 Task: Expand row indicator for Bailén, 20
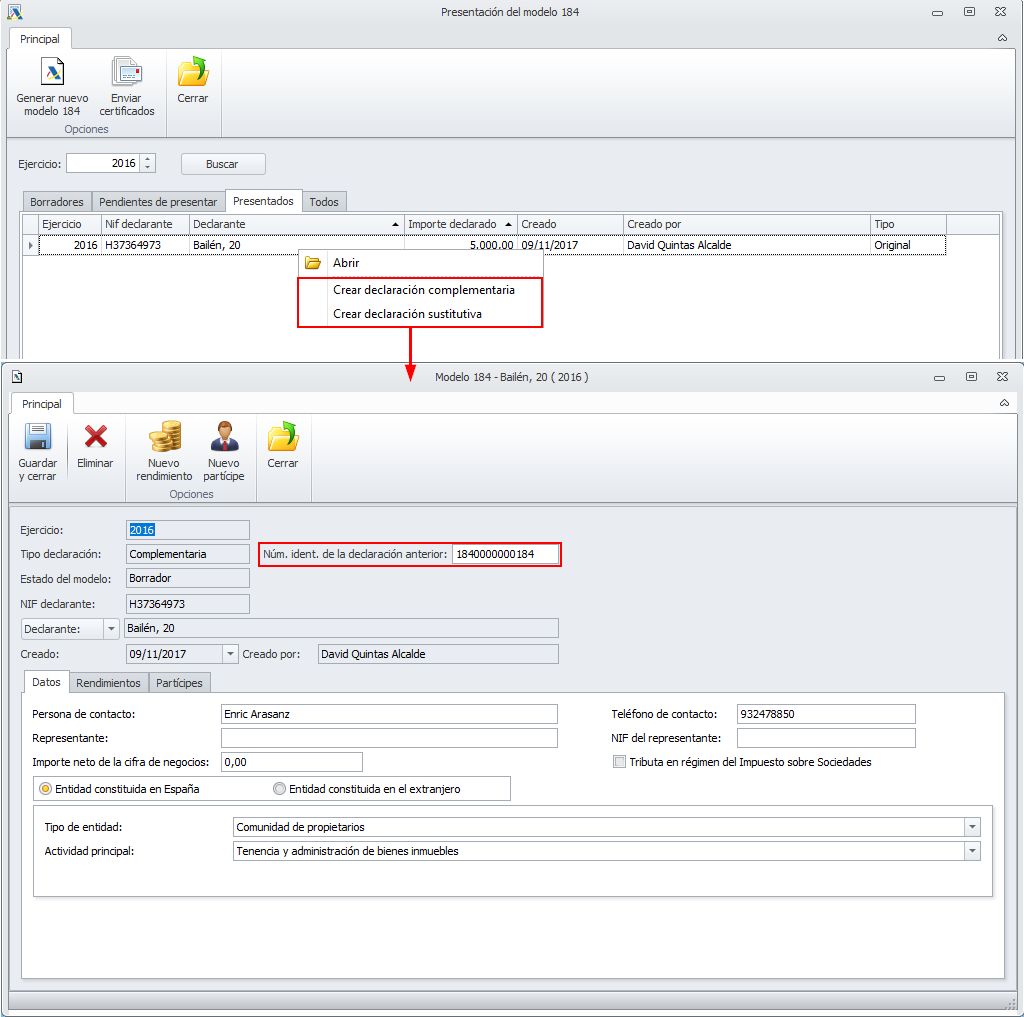(x=31, y=245)
